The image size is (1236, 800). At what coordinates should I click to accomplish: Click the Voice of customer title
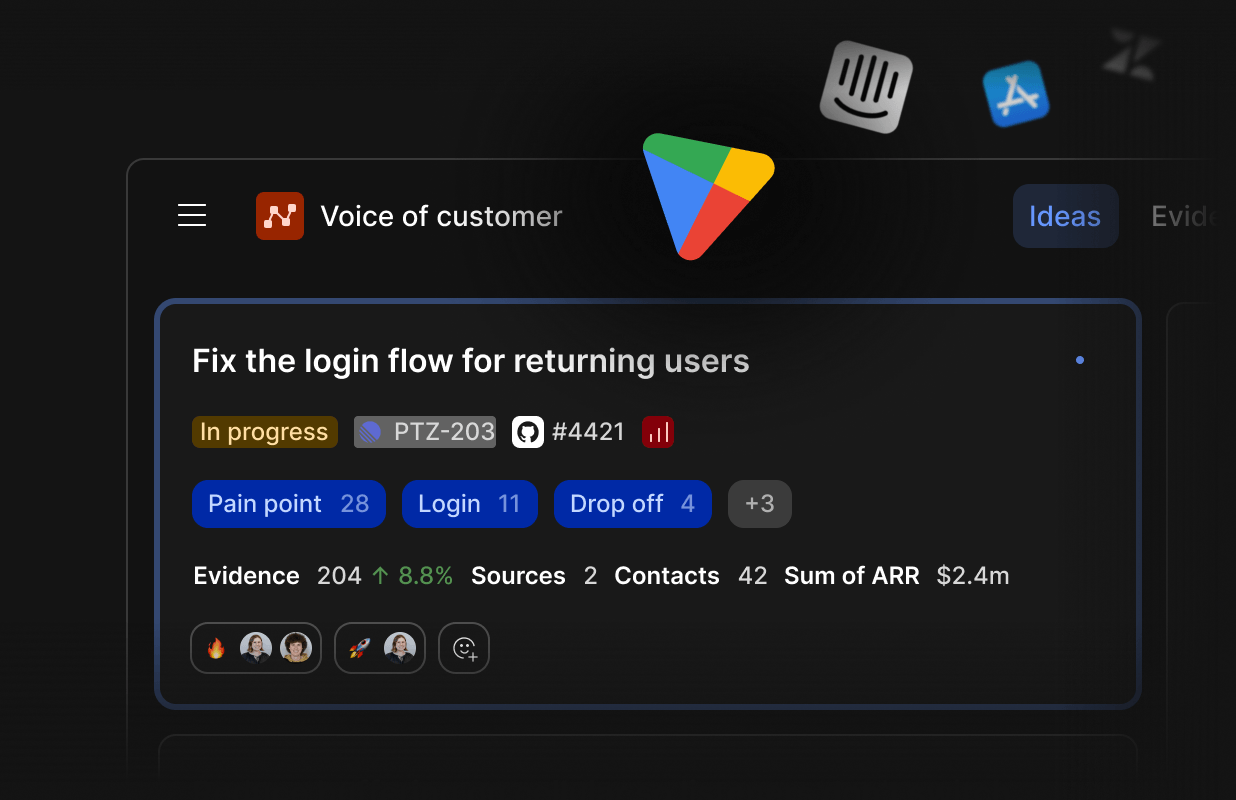[x=441, y=216]
